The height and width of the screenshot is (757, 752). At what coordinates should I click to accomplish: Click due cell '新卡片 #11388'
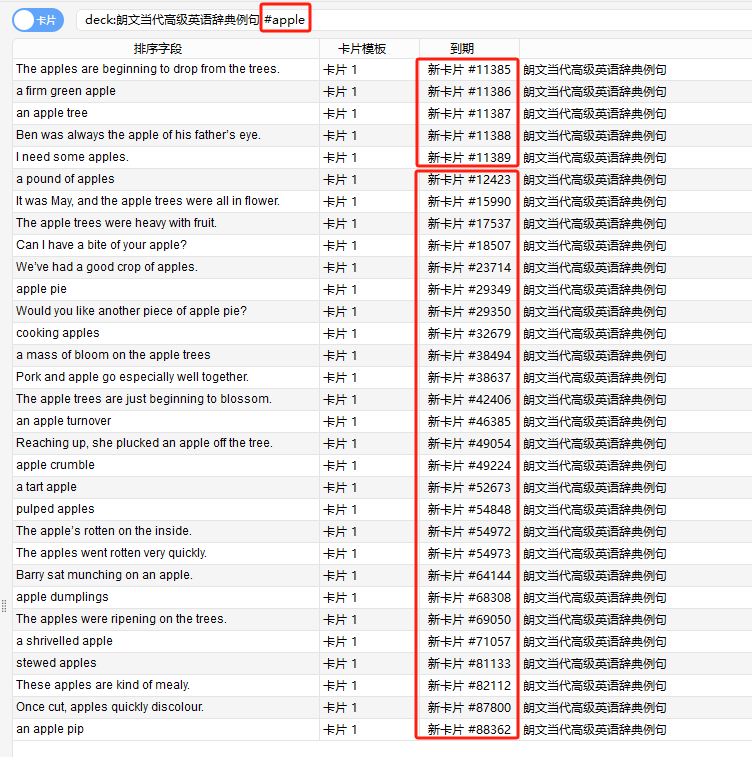click(x=469, y=135)
